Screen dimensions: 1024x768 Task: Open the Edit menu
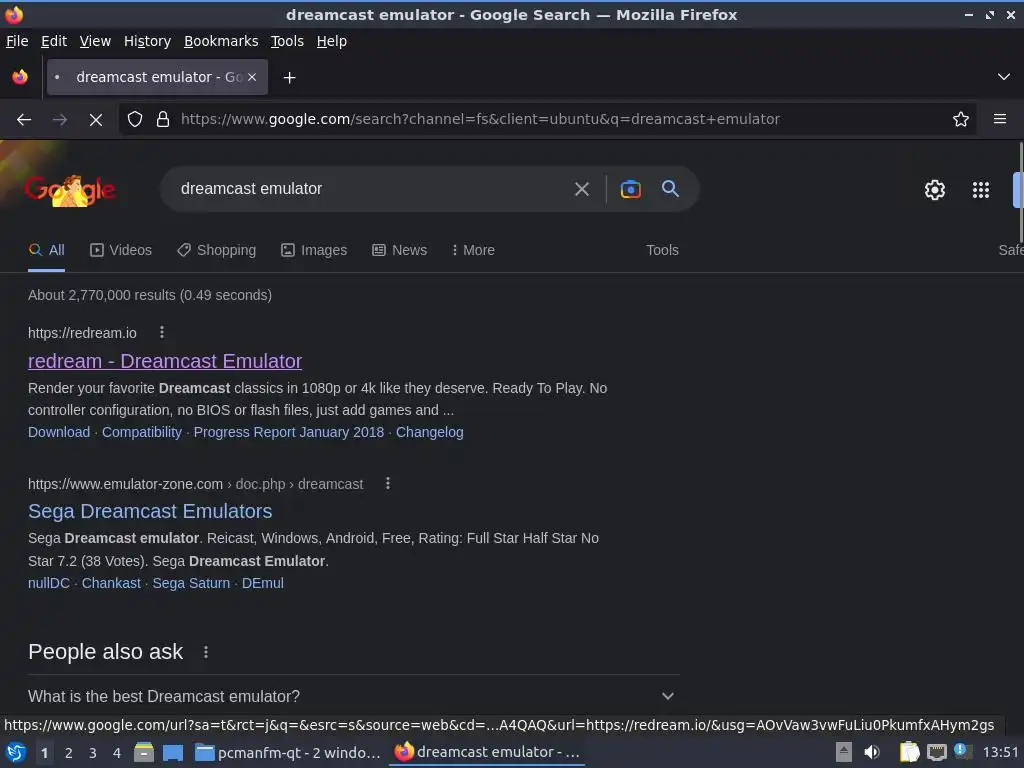tap(54, 41)
